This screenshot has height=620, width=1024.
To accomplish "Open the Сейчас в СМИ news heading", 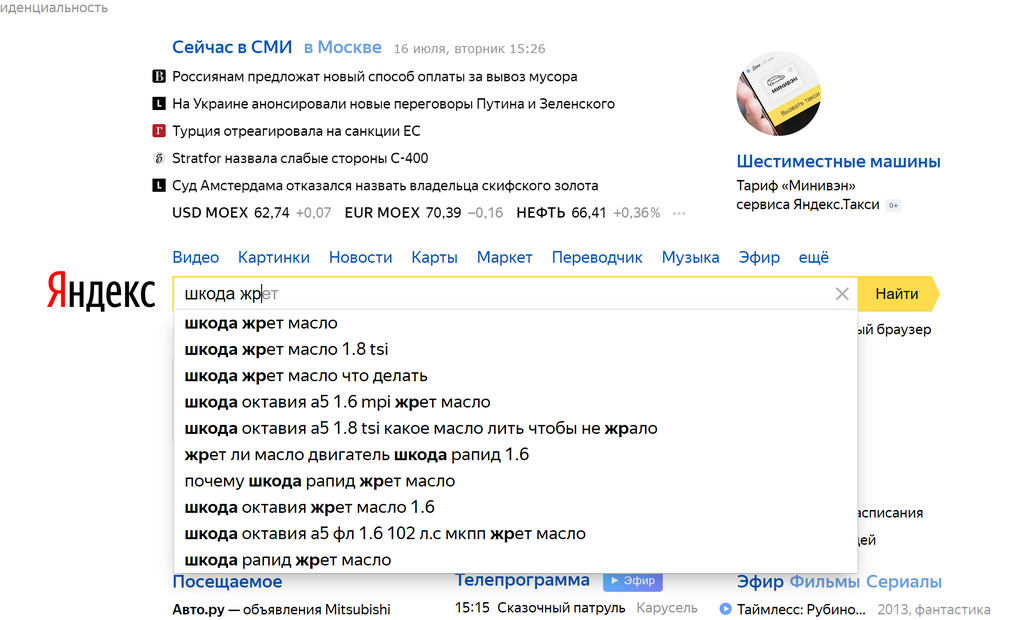I will (232, 47).
